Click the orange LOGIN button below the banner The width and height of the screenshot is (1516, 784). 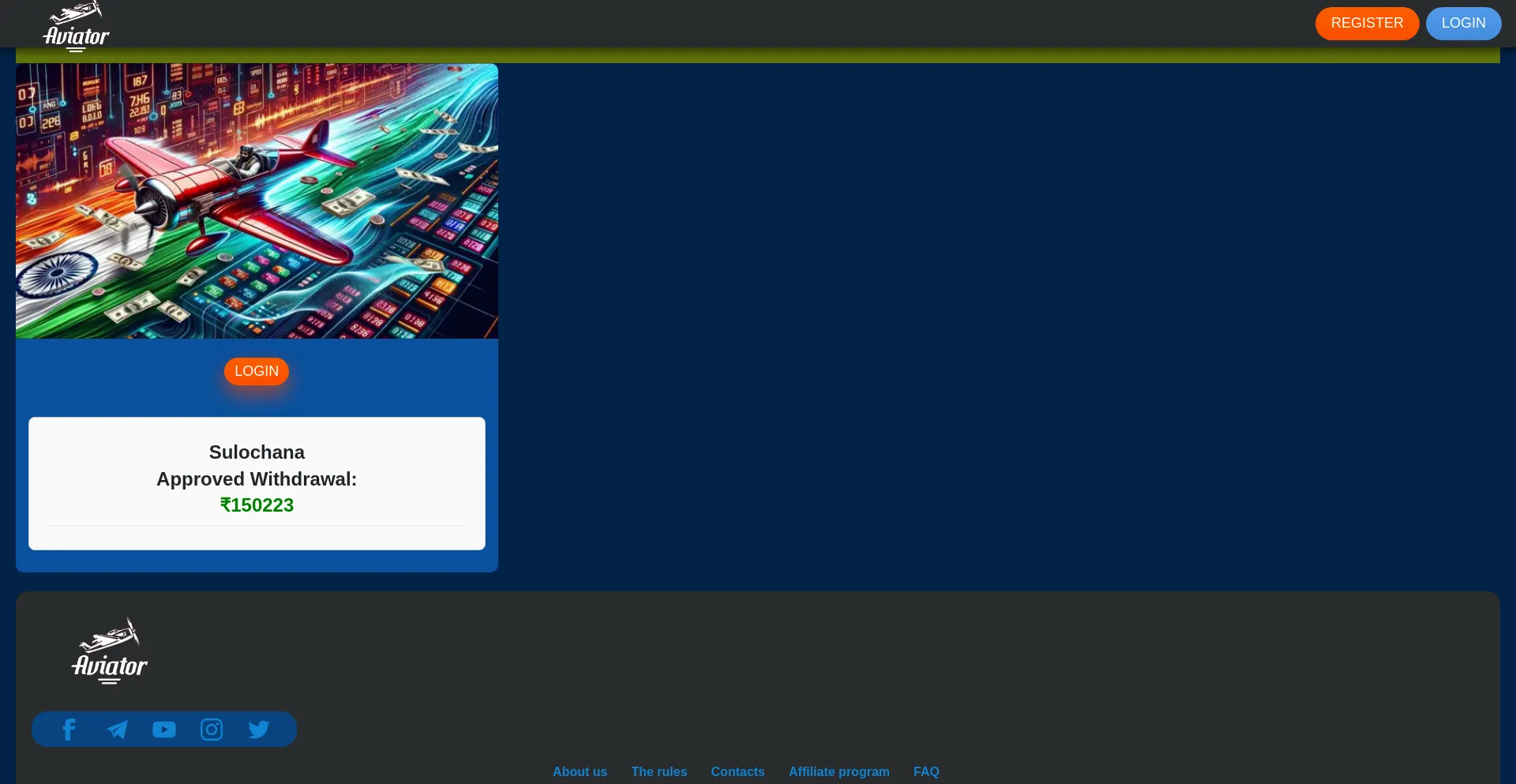click(257, 371)
